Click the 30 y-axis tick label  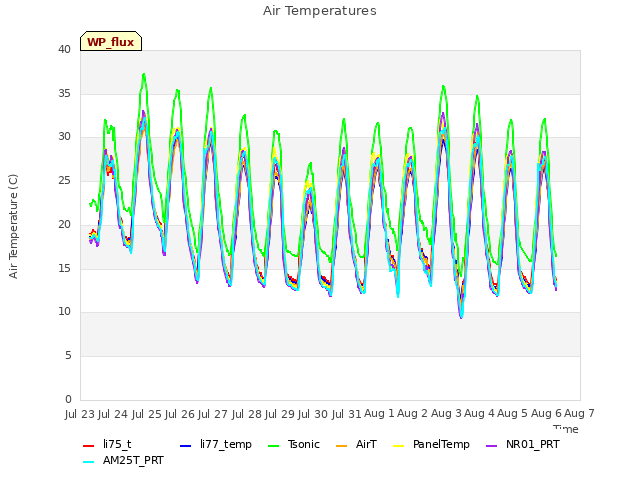point(64,137)
